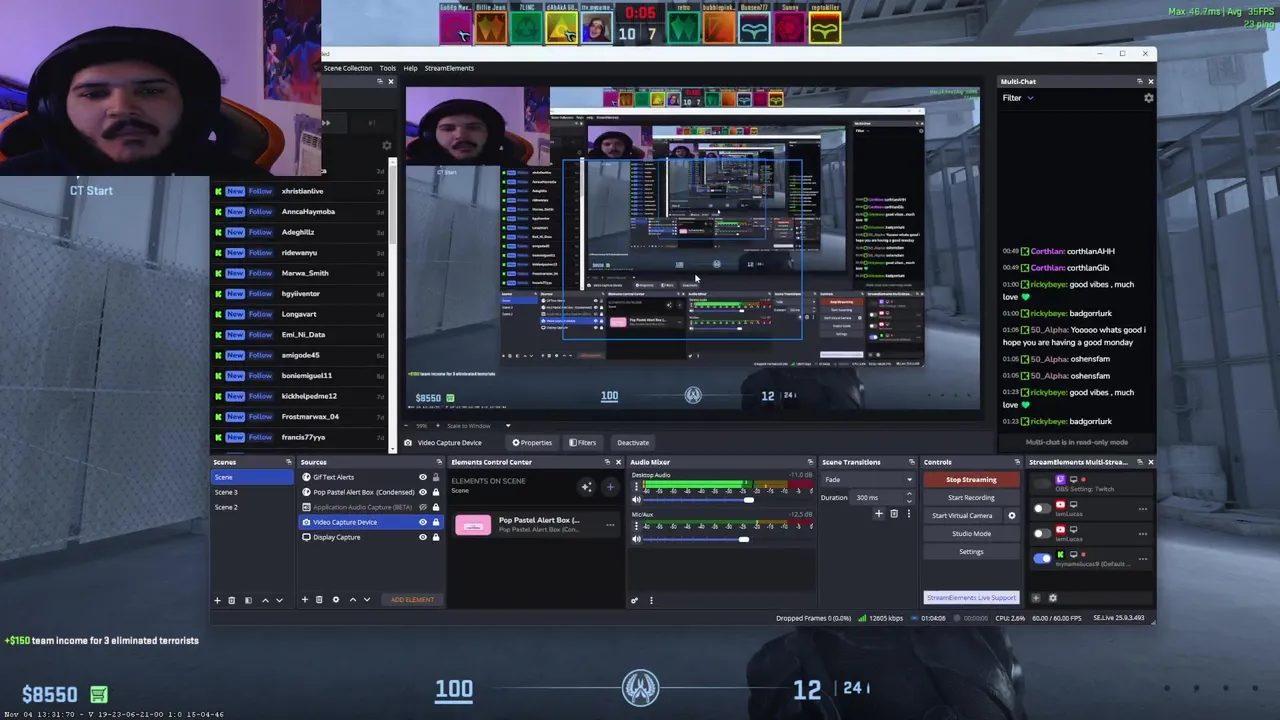Image resolution: width=1280 pixels, height=720 pixels.
Task: Toggle visibility of Gif Text Alerts source
Action: point(422,477)
